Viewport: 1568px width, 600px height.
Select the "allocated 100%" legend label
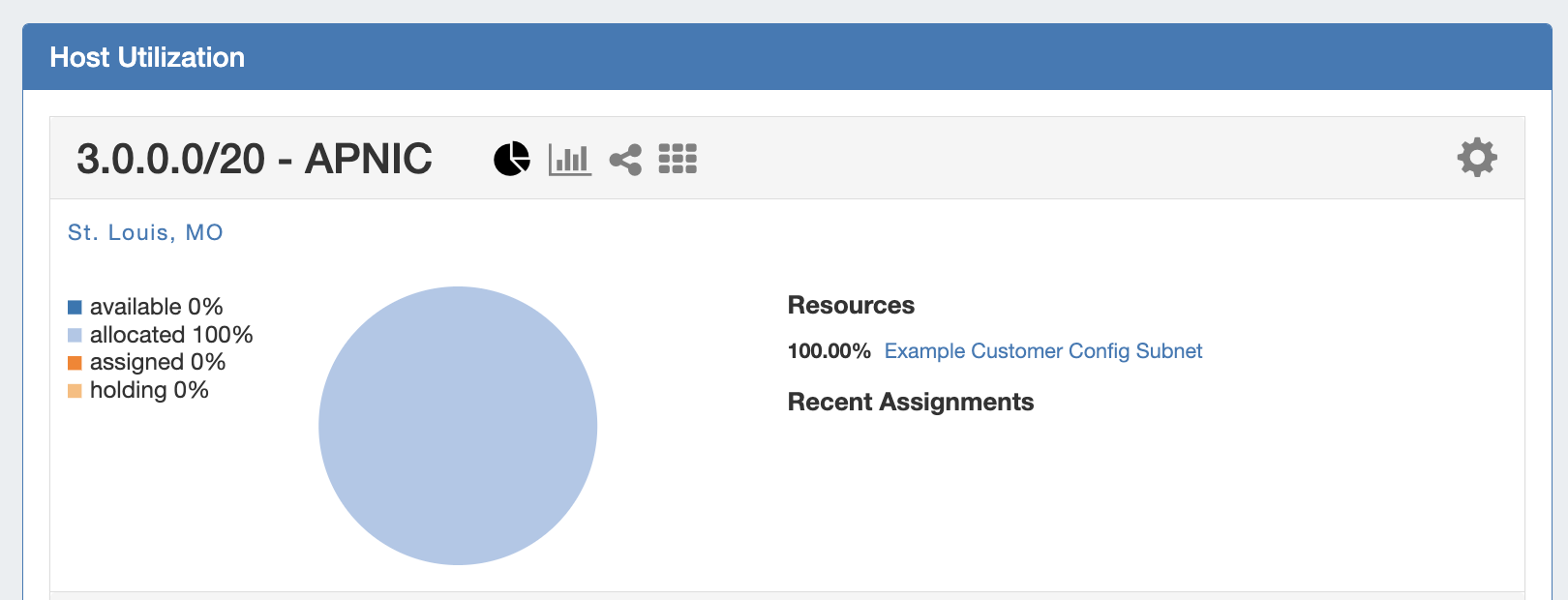(x=171, y=335)
